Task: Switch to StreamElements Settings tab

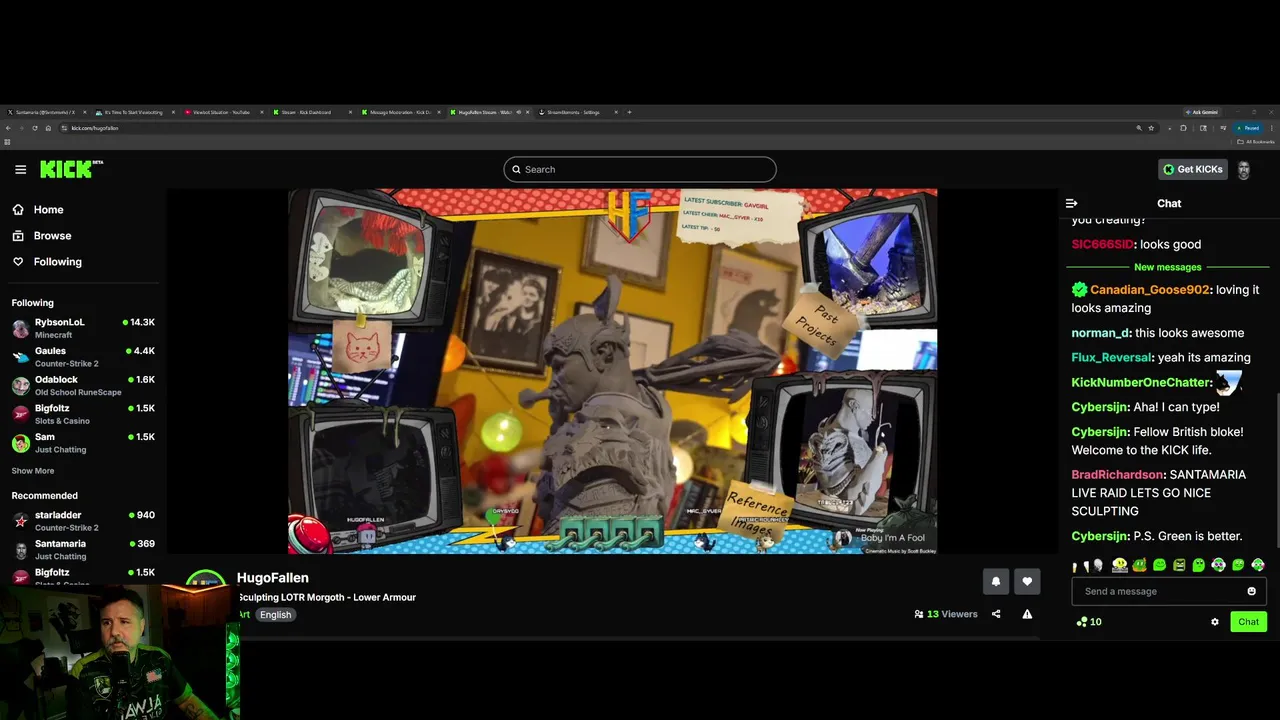Action: (577, 112)
